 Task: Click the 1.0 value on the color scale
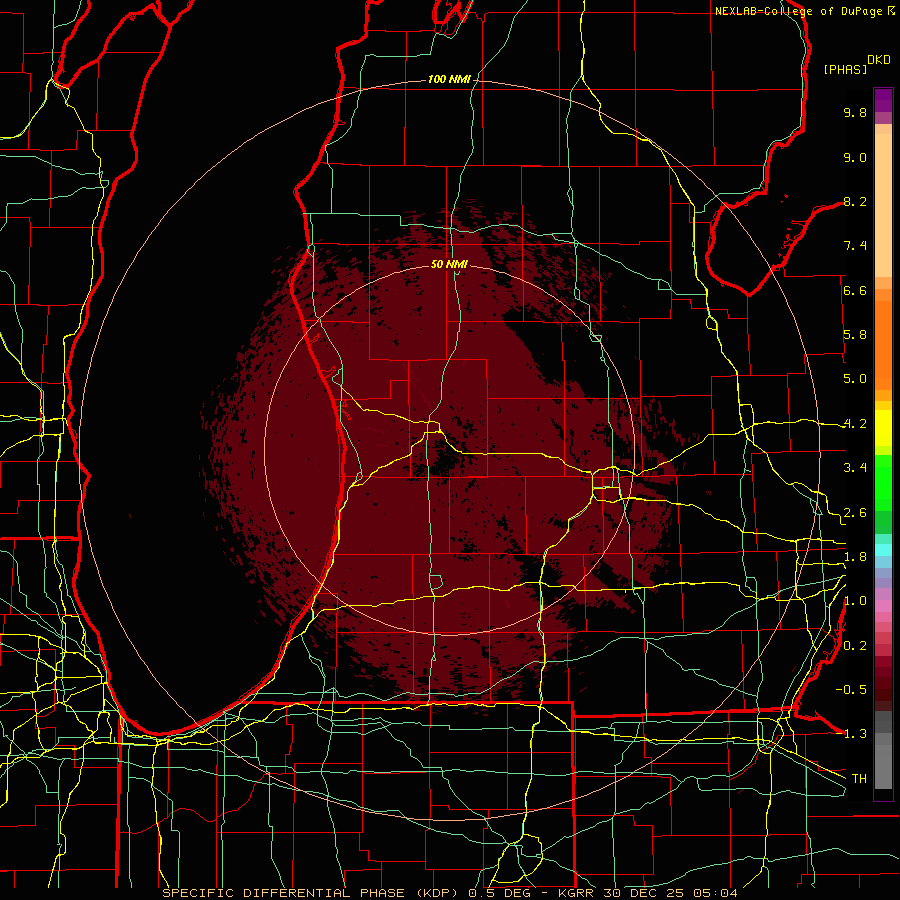pos(855,601)
